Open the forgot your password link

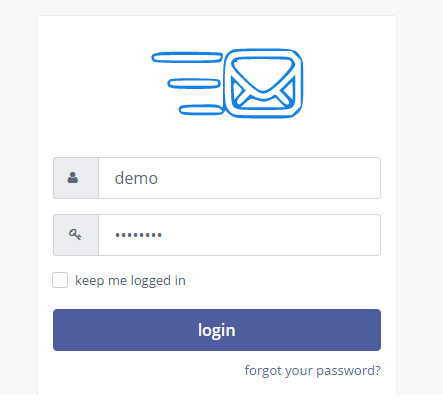click(312, 371)
